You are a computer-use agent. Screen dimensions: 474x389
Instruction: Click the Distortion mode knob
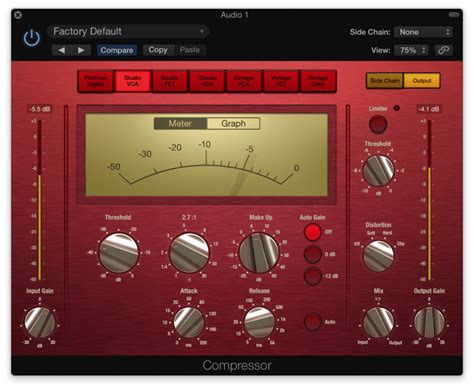(x=378, y=256)
